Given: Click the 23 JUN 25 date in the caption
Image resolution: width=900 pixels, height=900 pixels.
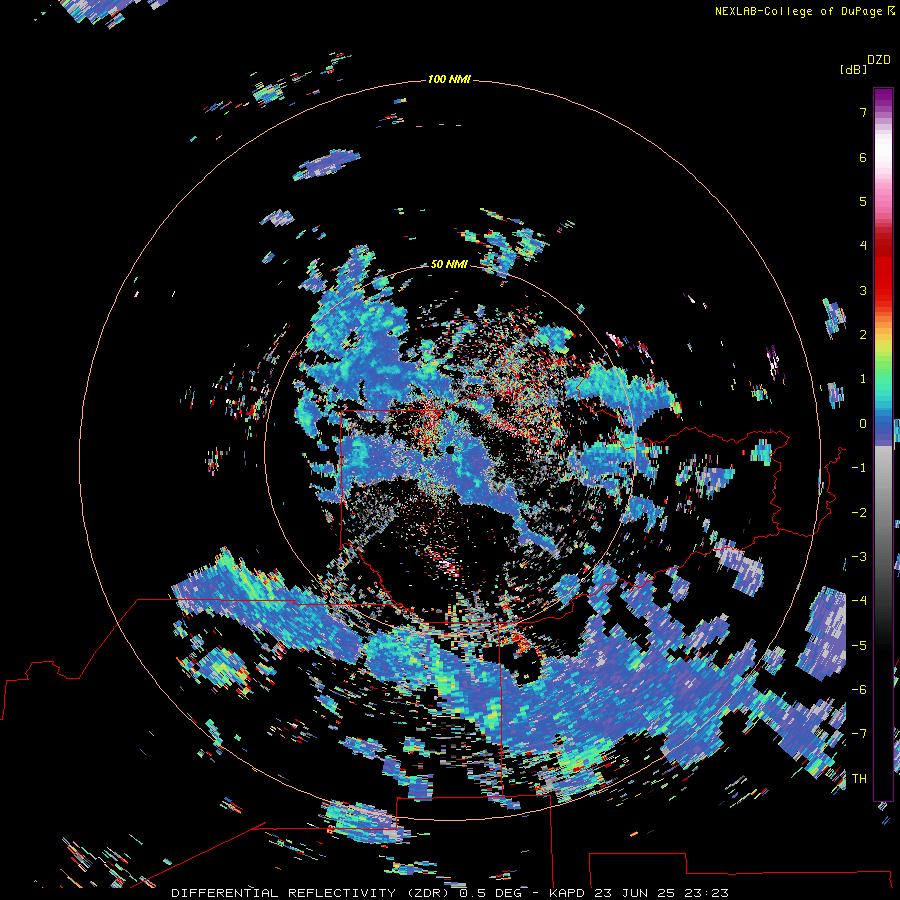Looking at the screenshot, I should tap(636, 893).
